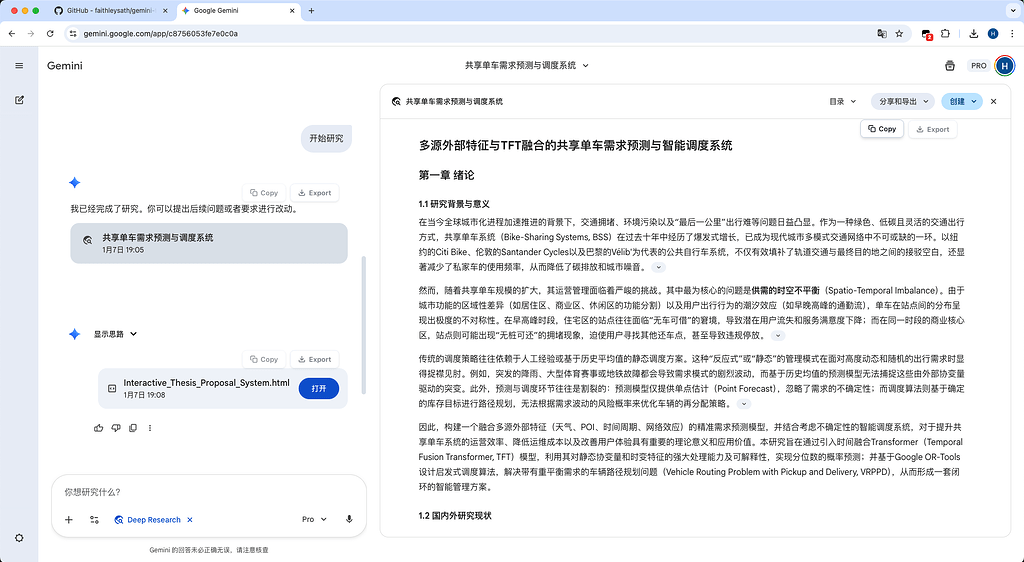
Task: Open the Extensions puzzle icon
Action: coord(945,33)
